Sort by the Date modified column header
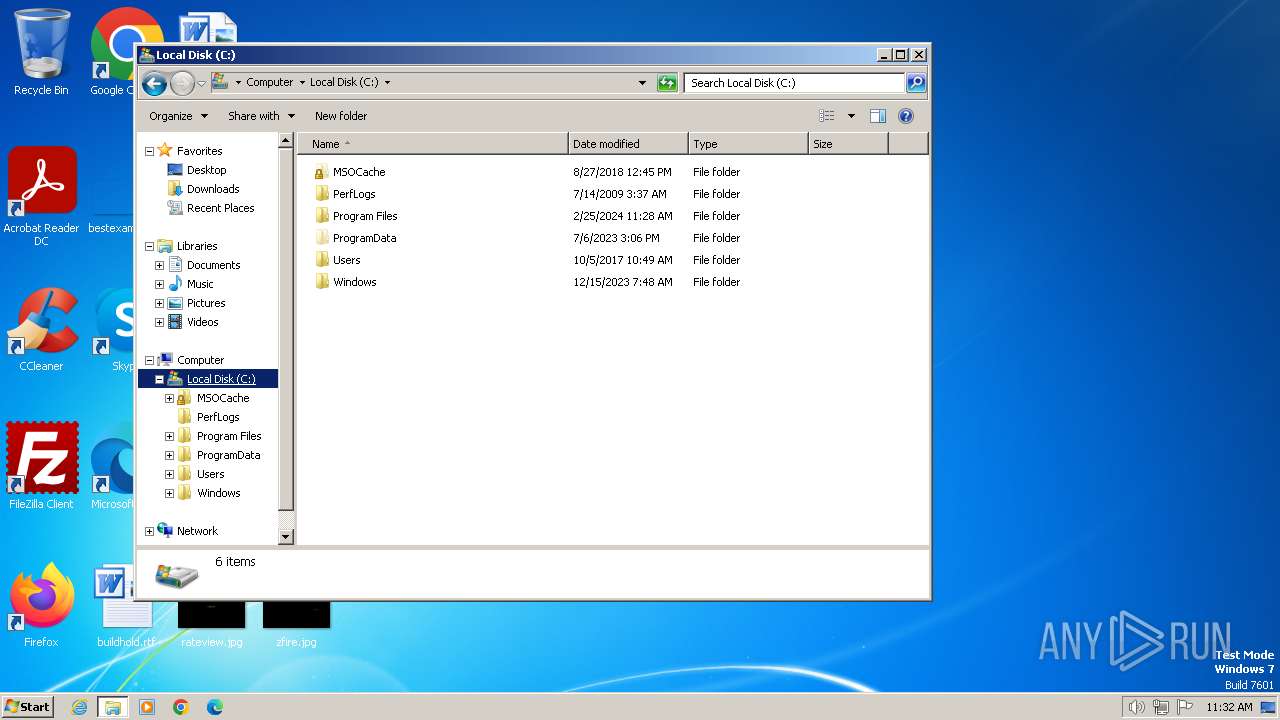The width and height of the screenshot is (1280, 720). point(628,144)
